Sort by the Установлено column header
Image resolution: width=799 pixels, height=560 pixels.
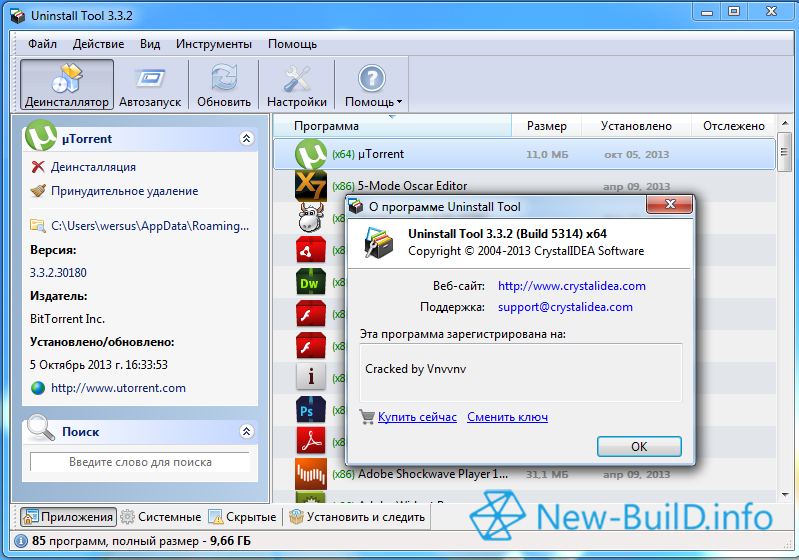636,126
